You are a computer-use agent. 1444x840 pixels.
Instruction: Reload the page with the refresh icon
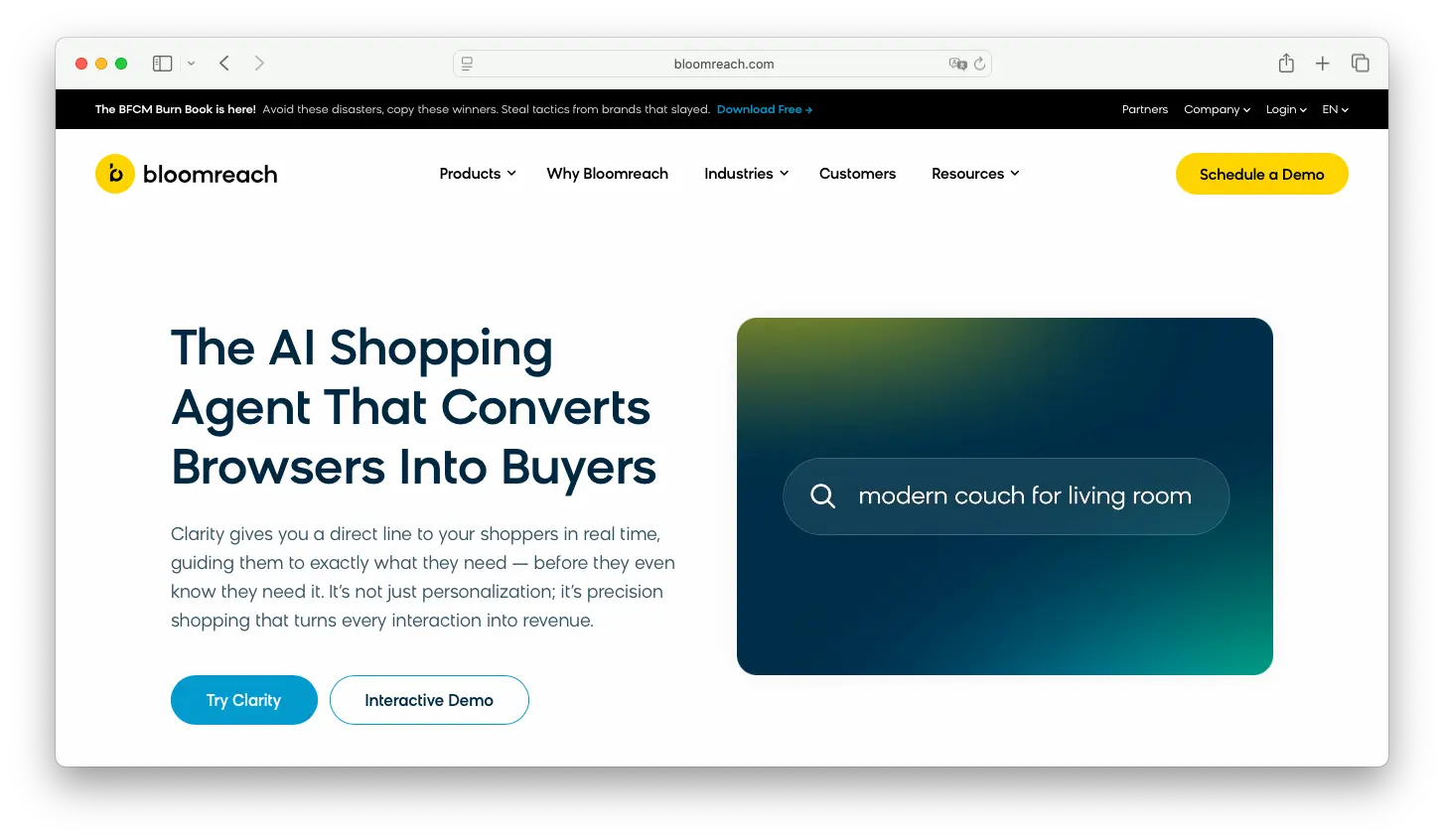979,64
